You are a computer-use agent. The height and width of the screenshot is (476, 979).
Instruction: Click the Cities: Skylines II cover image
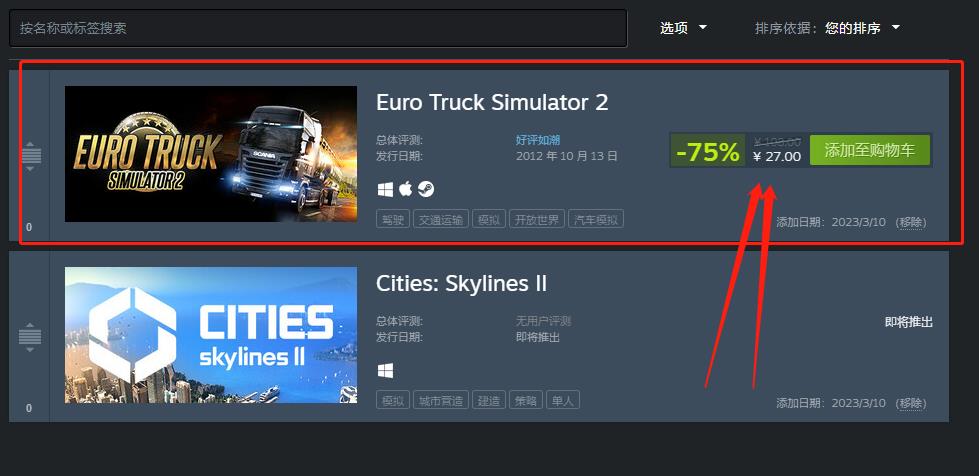click(x=211, y=335)
